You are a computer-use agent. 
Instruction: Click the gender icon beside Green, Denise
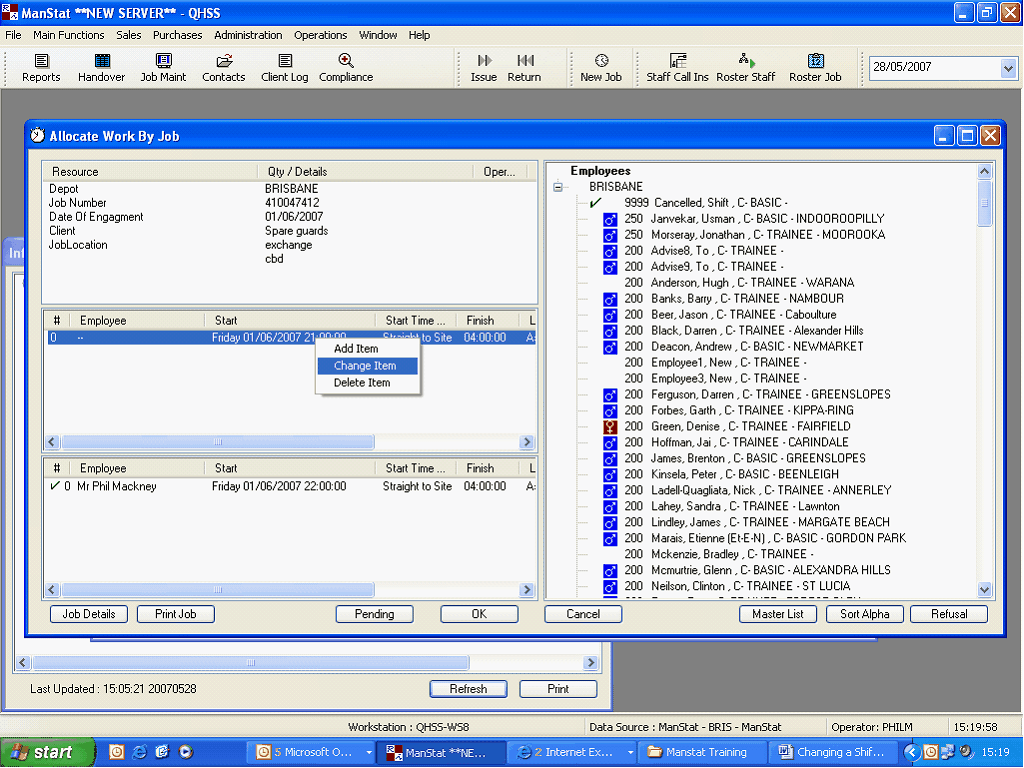610,427
